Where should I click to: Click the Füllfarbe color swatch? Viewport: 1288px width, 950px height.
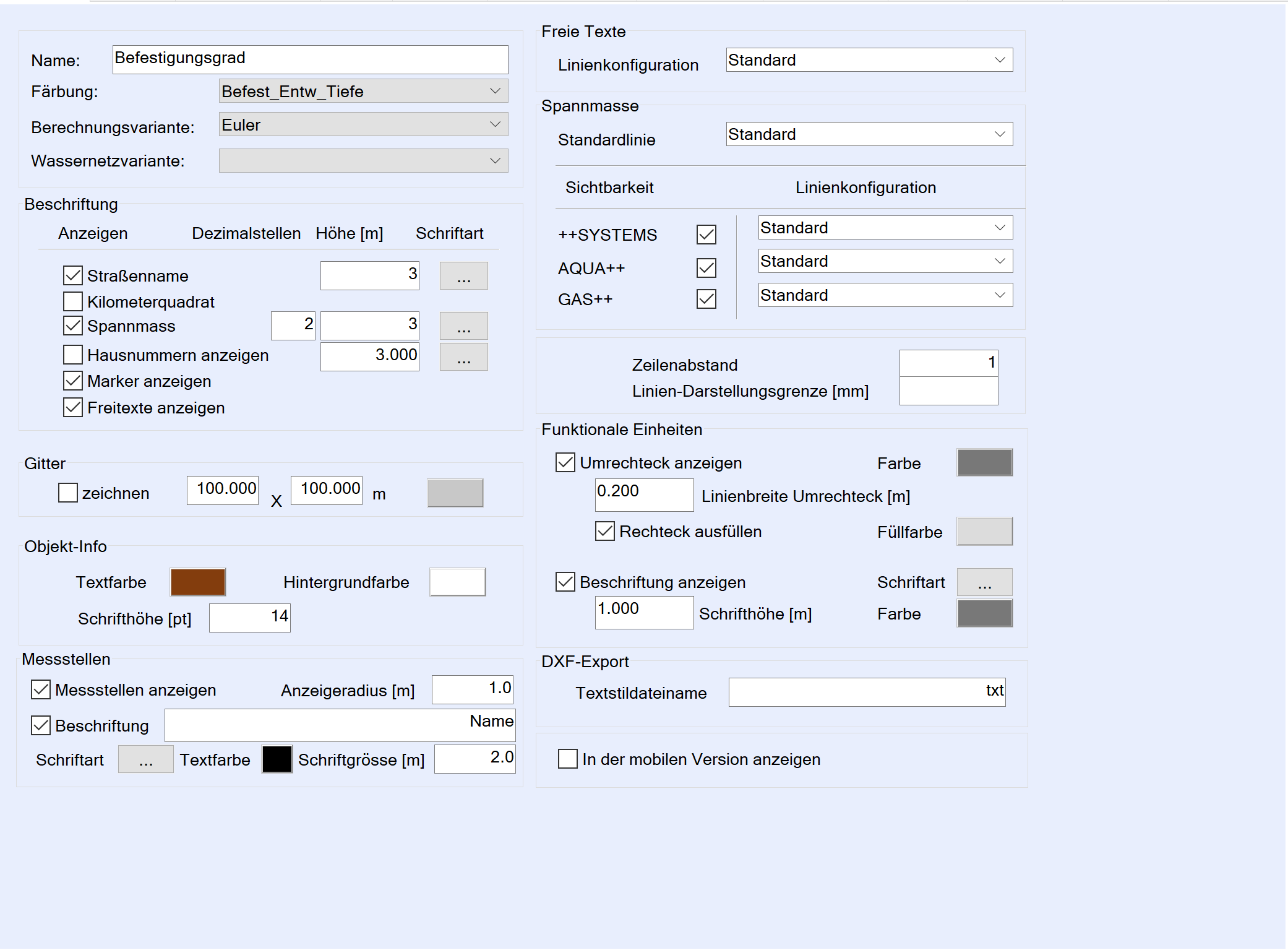[x=984, y=532]
